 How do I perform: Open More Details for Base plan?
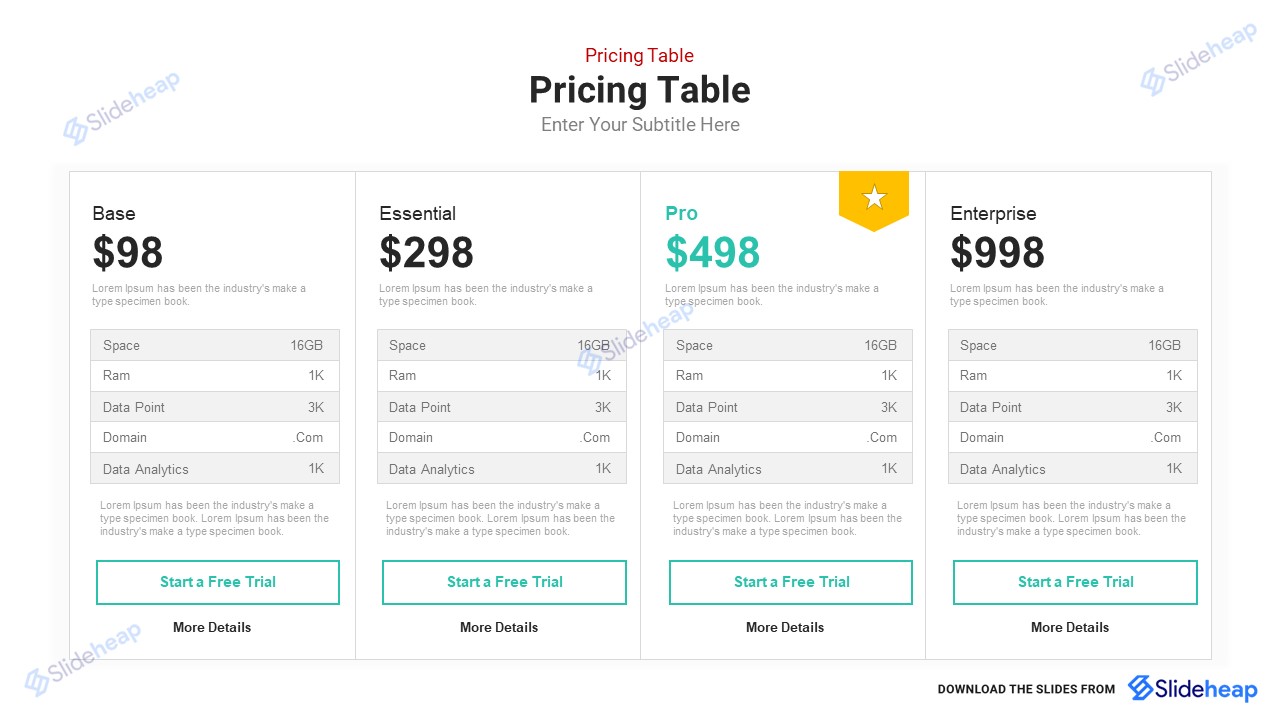click(212, 627)
